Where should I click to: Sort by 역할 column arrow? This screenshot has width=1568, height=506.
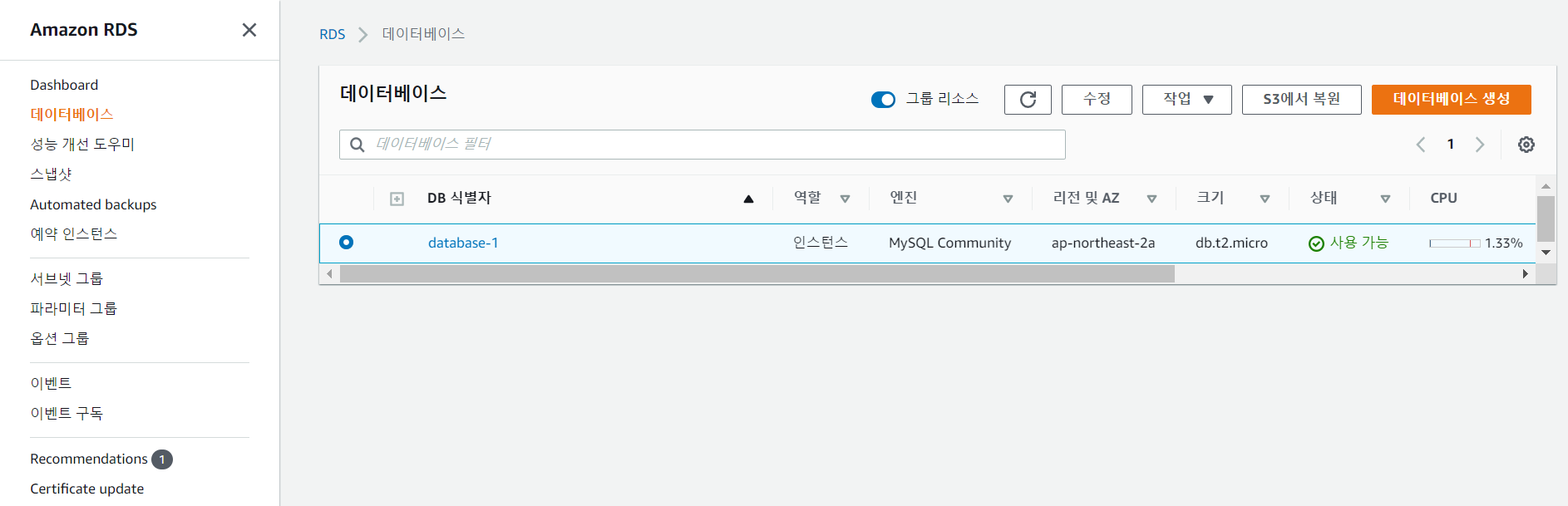click(x=845, y=199)
